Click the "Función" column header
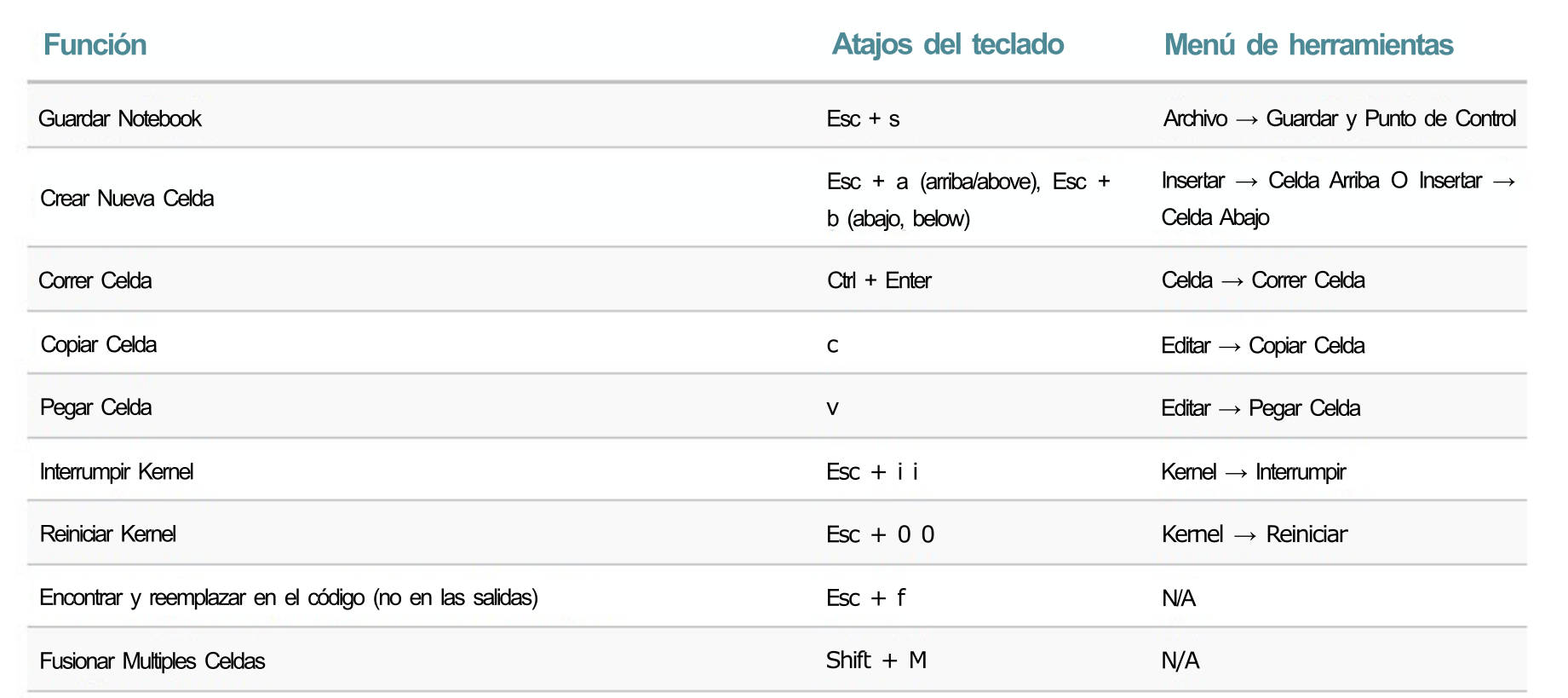Image resolution: width=1568 pixels, height=698 pixels. [x=95, y=45]
